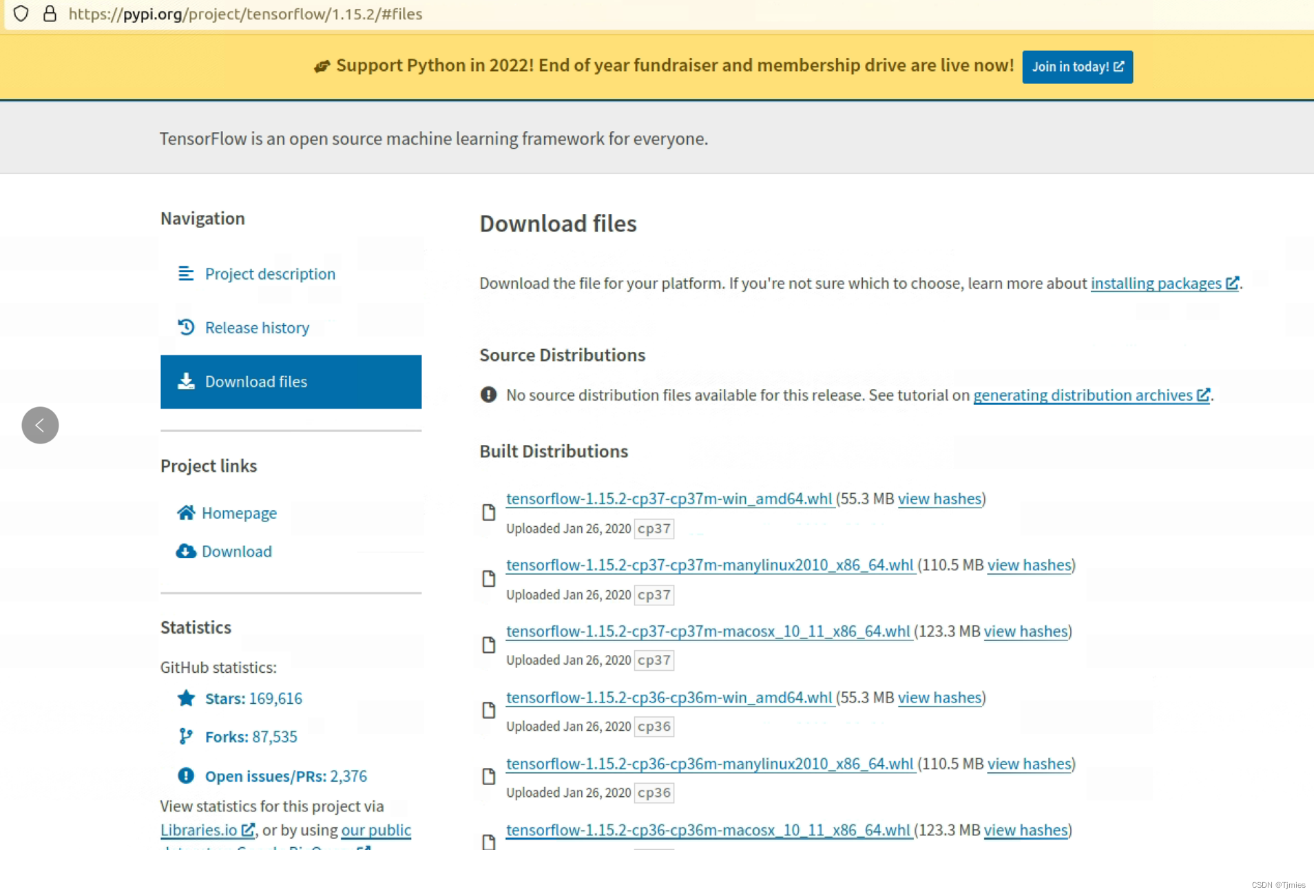Open Open issues/PRs: 2,376 link

[x=286, y=777]
